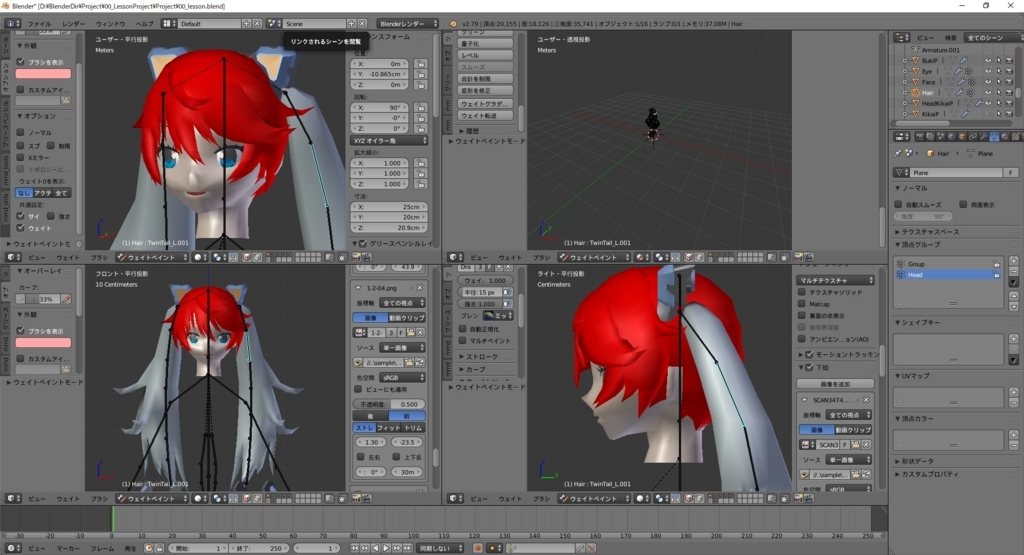The width and height of the screenshot is (1024, 555).
Task: Enable the X Mirror checkbox
Action: (x=21, y=157)
